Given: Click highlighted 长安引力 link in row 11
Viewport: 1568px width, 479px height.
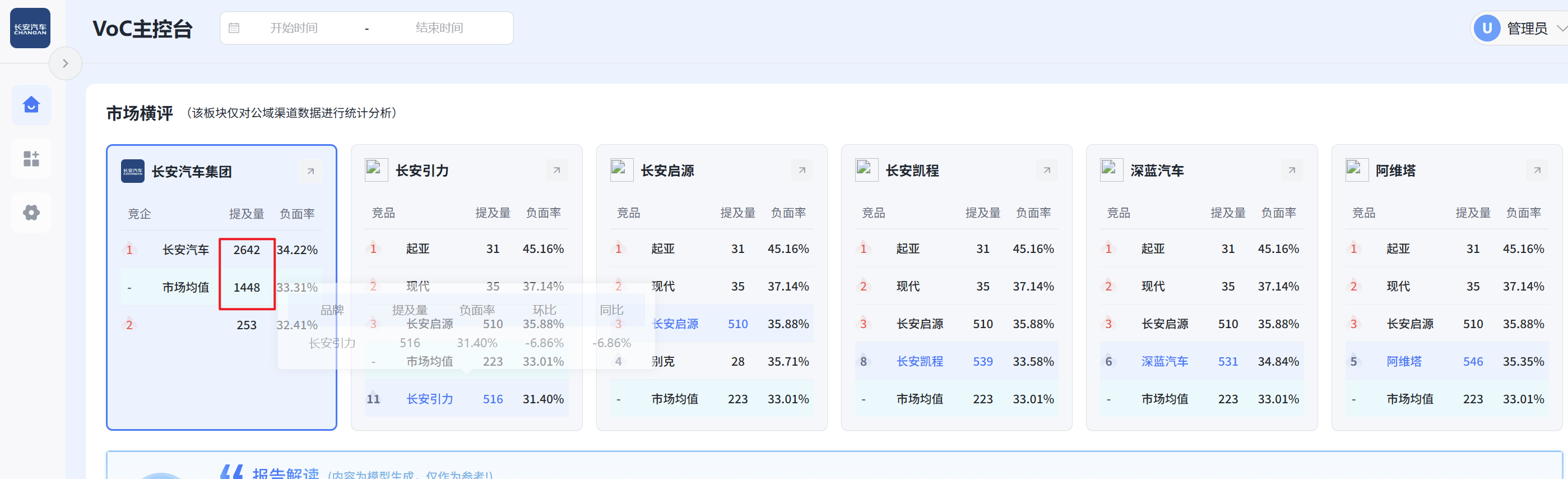Looking at the screenshot, I should coord(430,399).
